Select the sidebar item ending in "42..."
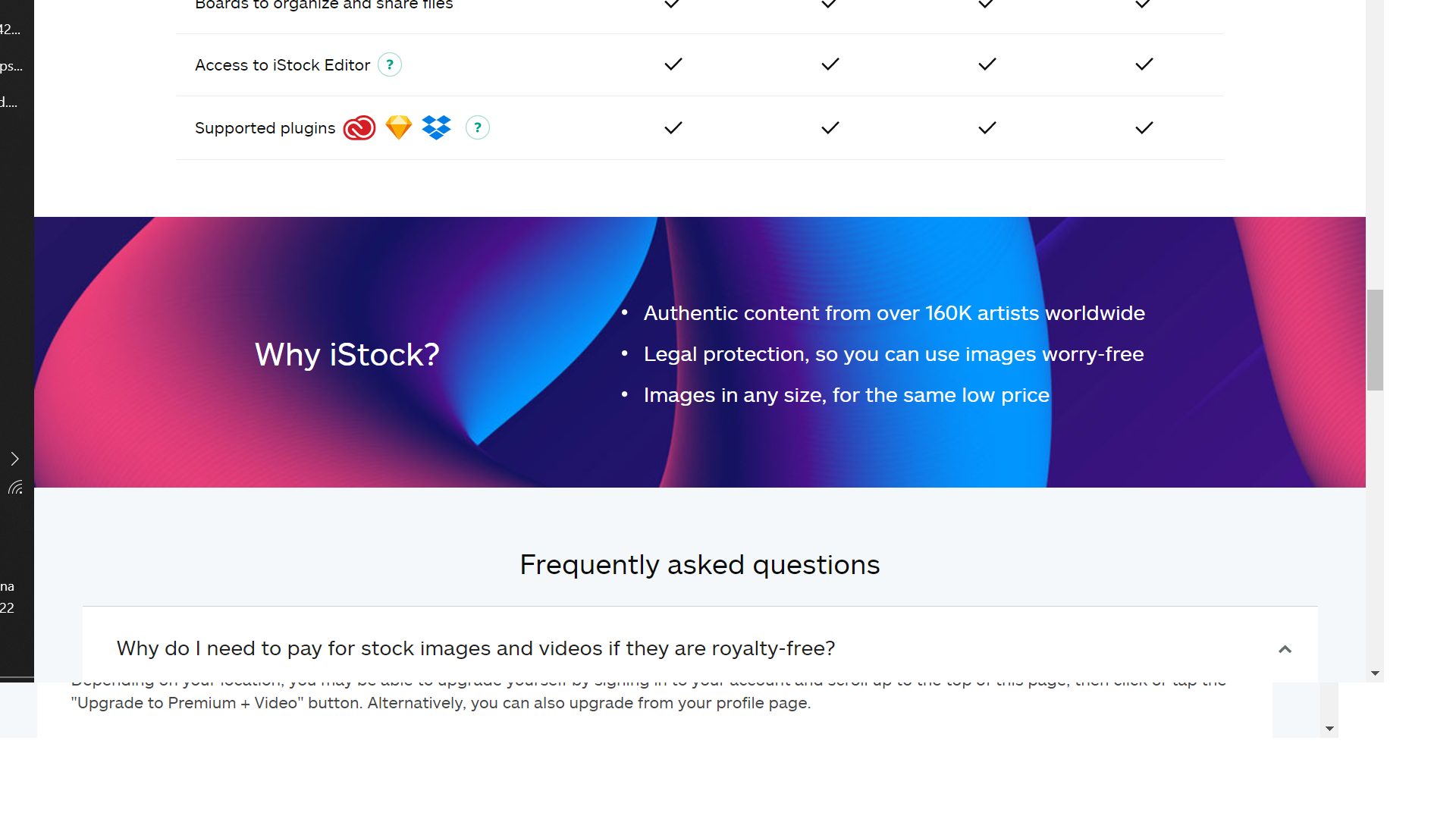 pyautogui.click(x=11, y=30)
